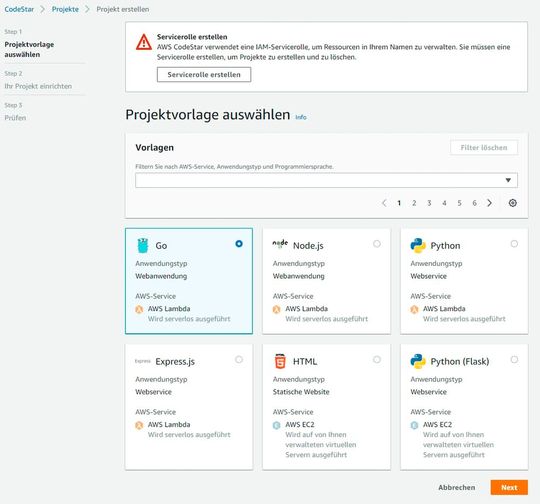Click AWS EC2 icon in Python (Flask) card
This screenshot has height=504, width=540.
tap(414, 425)
